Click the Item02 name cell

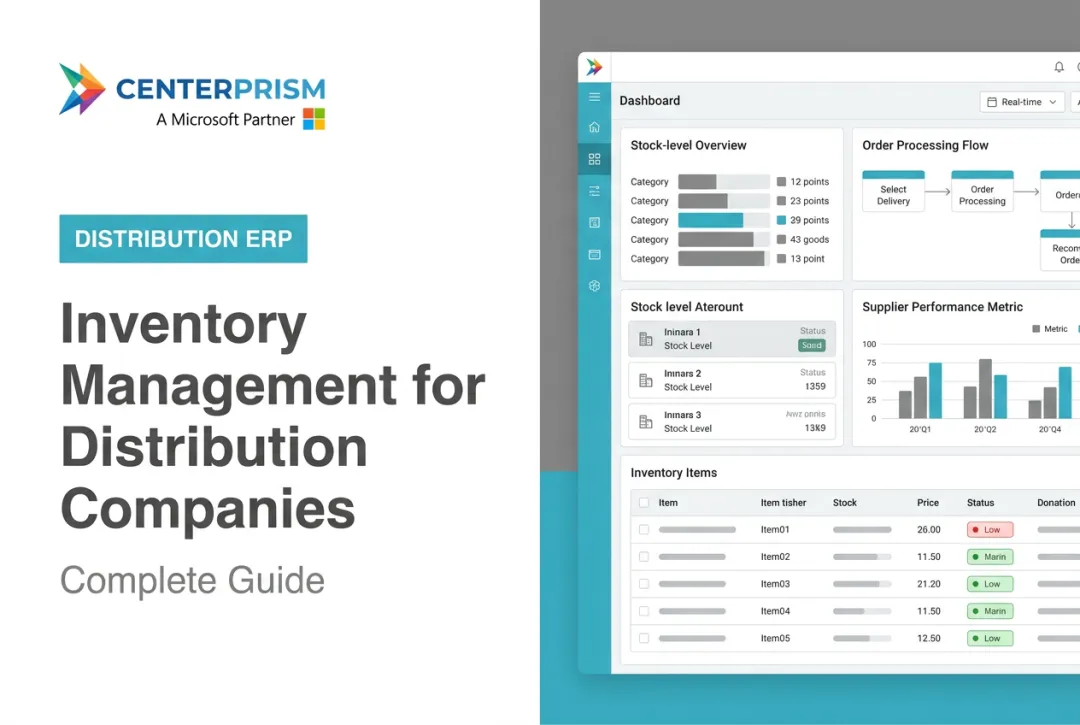775,556
